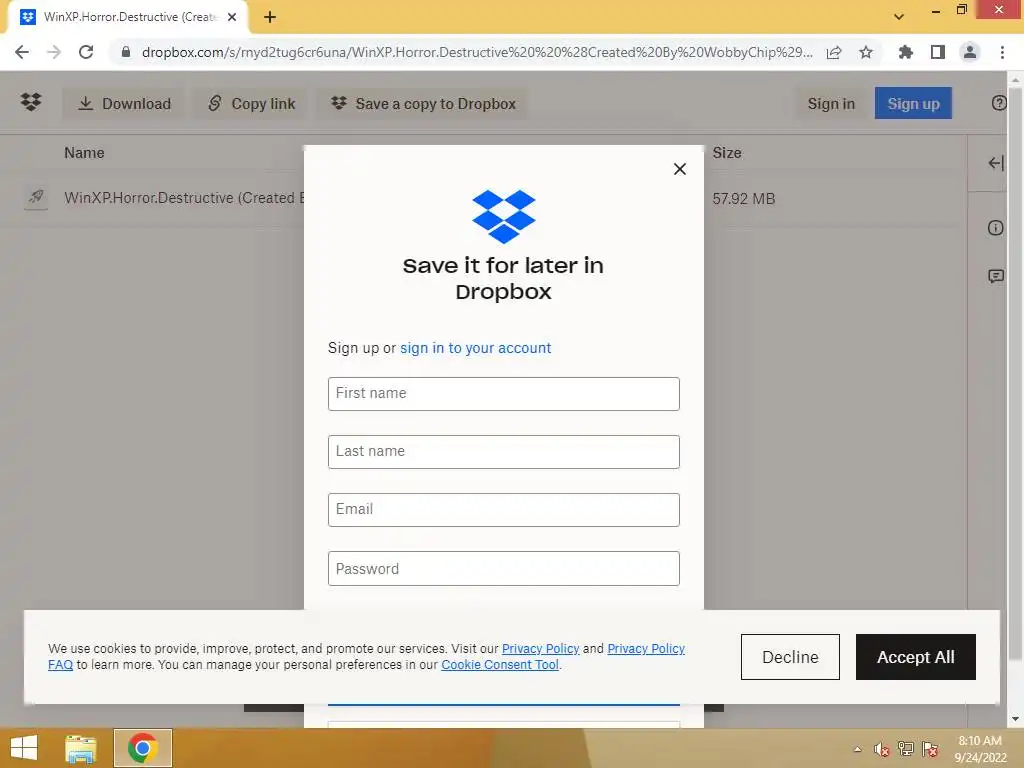Viewport: 1024px width, 768px height.
Task: Open Chrome three-dot menu
Action: point(1002,52)
